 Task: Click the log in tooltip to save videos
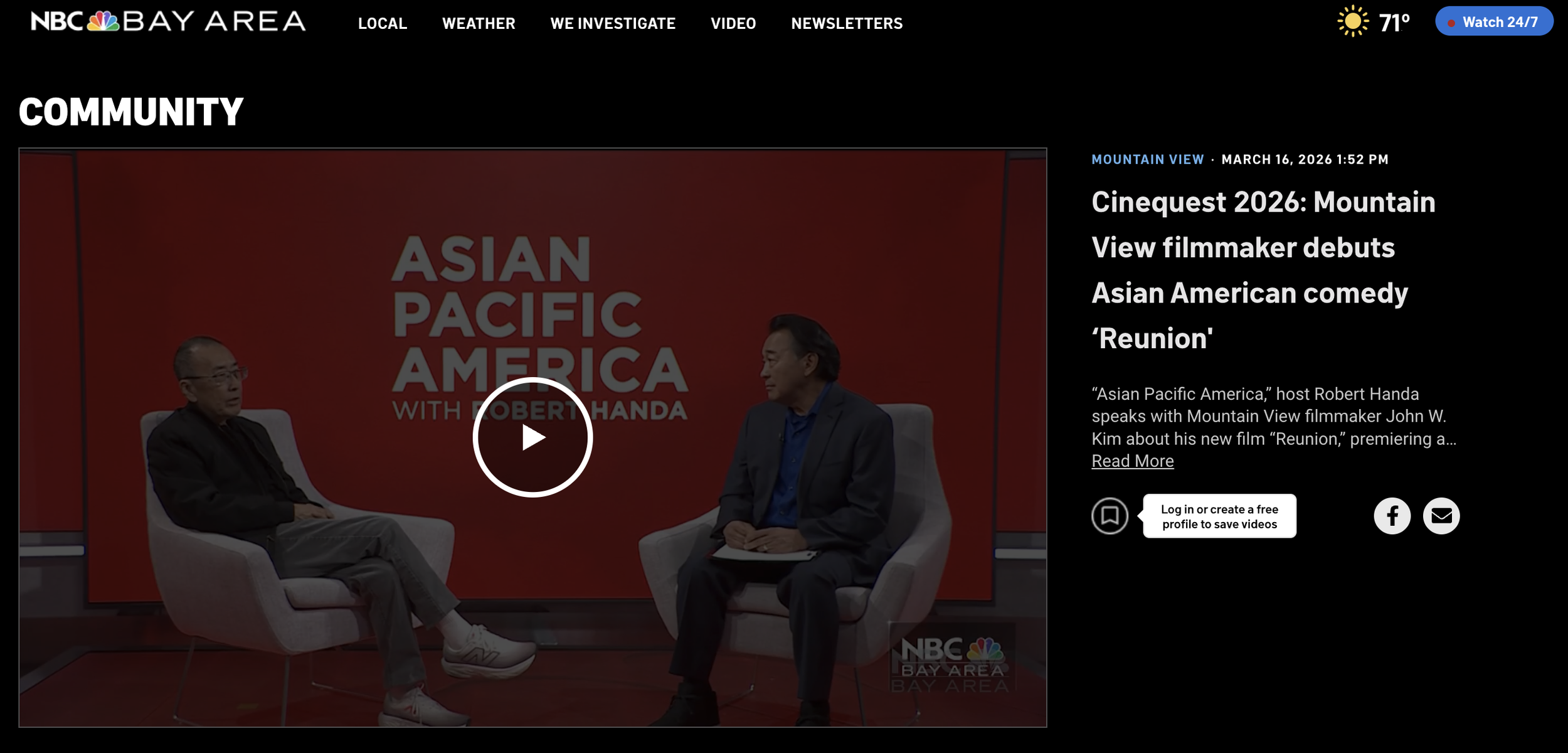point(1219,516)
